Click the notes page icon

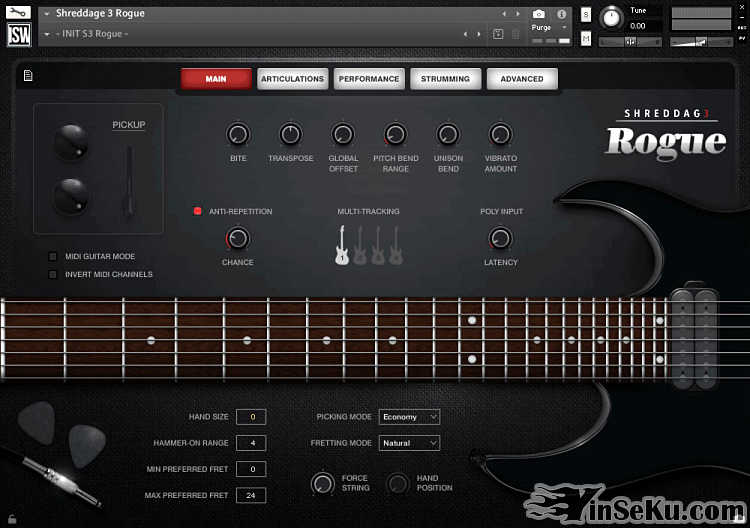pos(28,75)
